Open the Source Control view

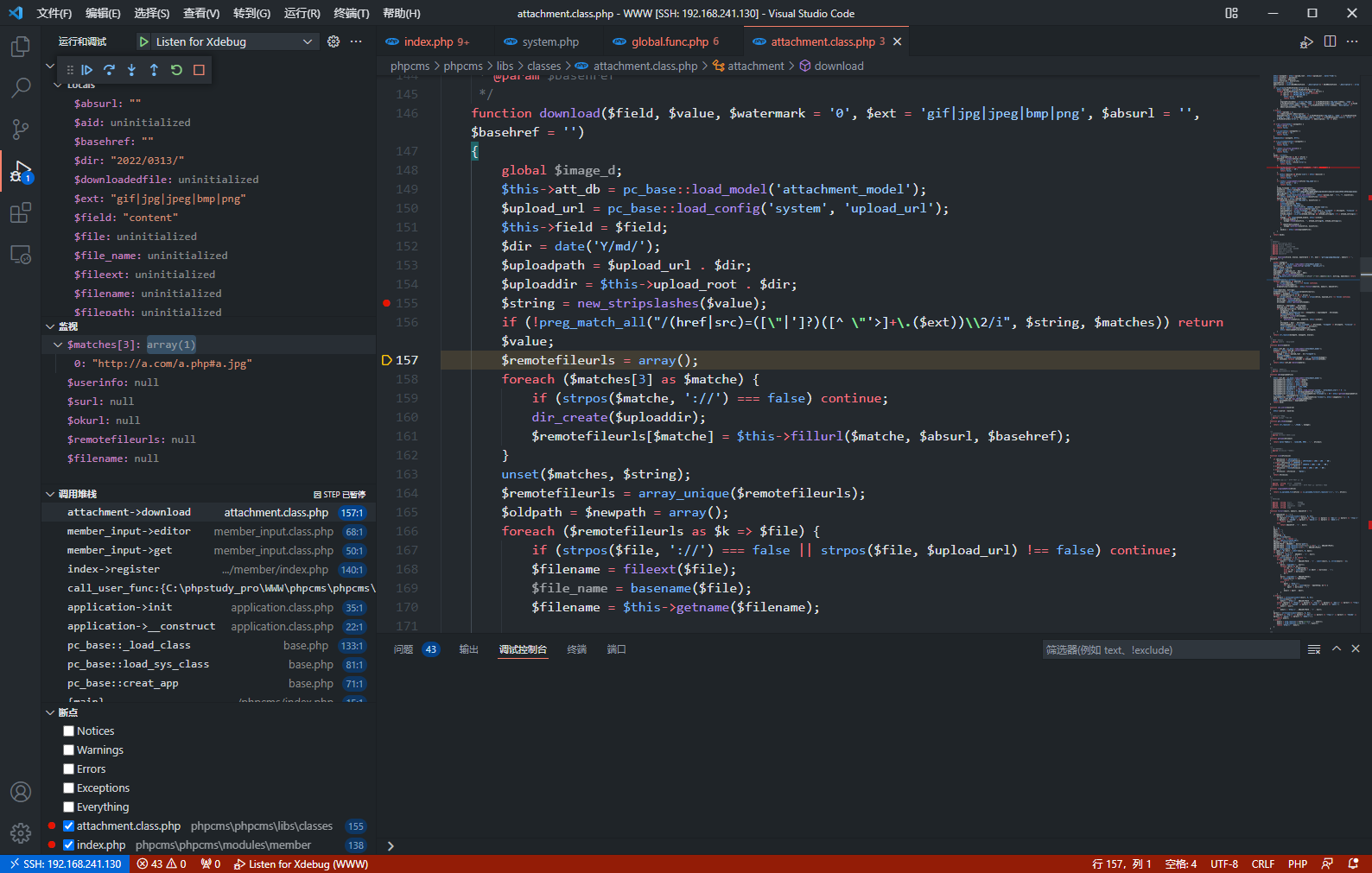click(20, 130)
